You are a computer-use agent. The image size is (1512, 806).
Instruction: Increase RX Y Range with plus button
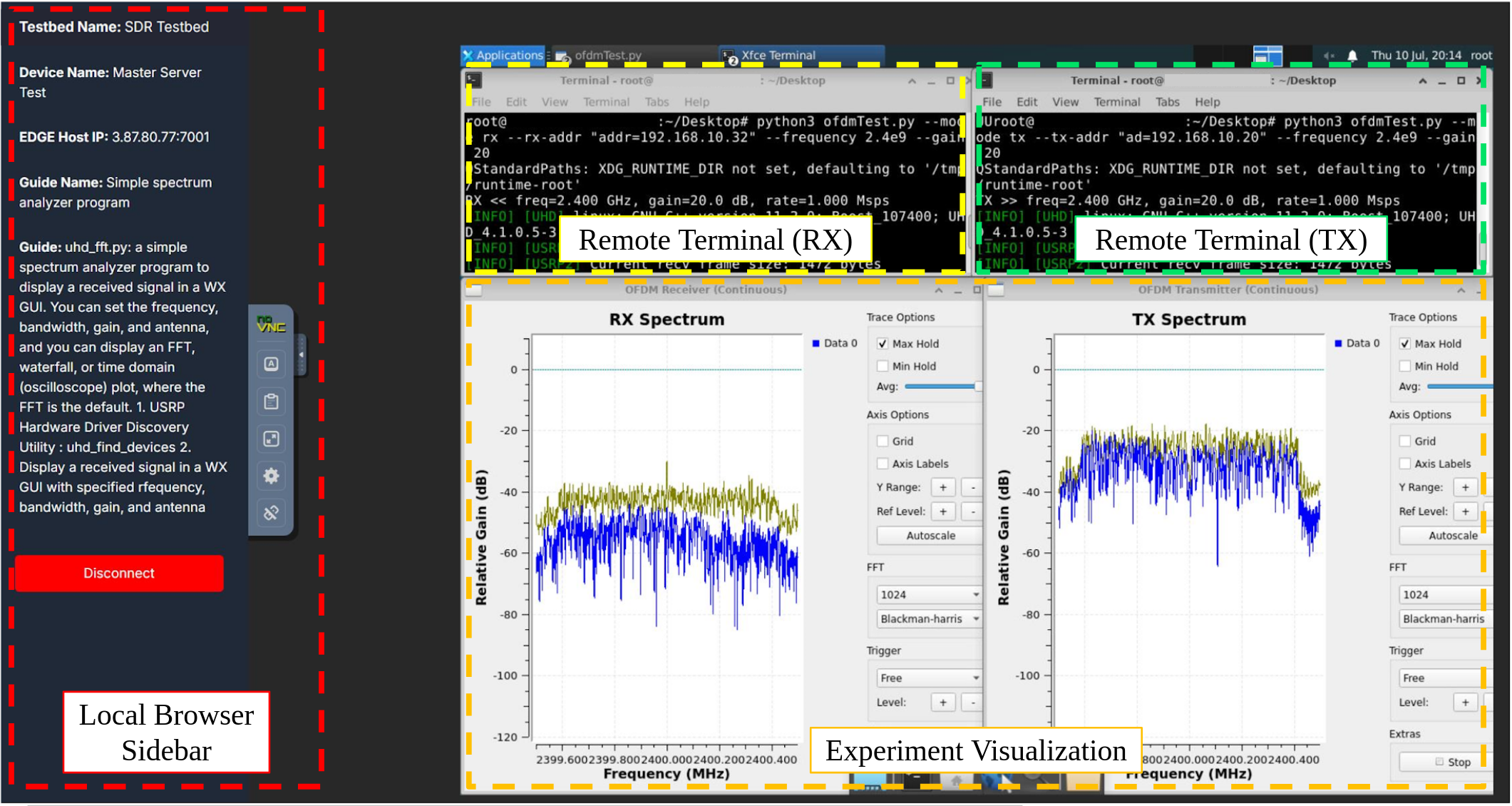coord(942,488)
